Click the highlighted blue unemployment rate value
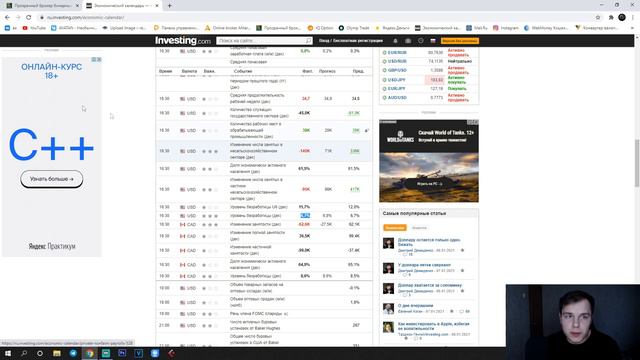The image size is (640, 360). [305, 216]
